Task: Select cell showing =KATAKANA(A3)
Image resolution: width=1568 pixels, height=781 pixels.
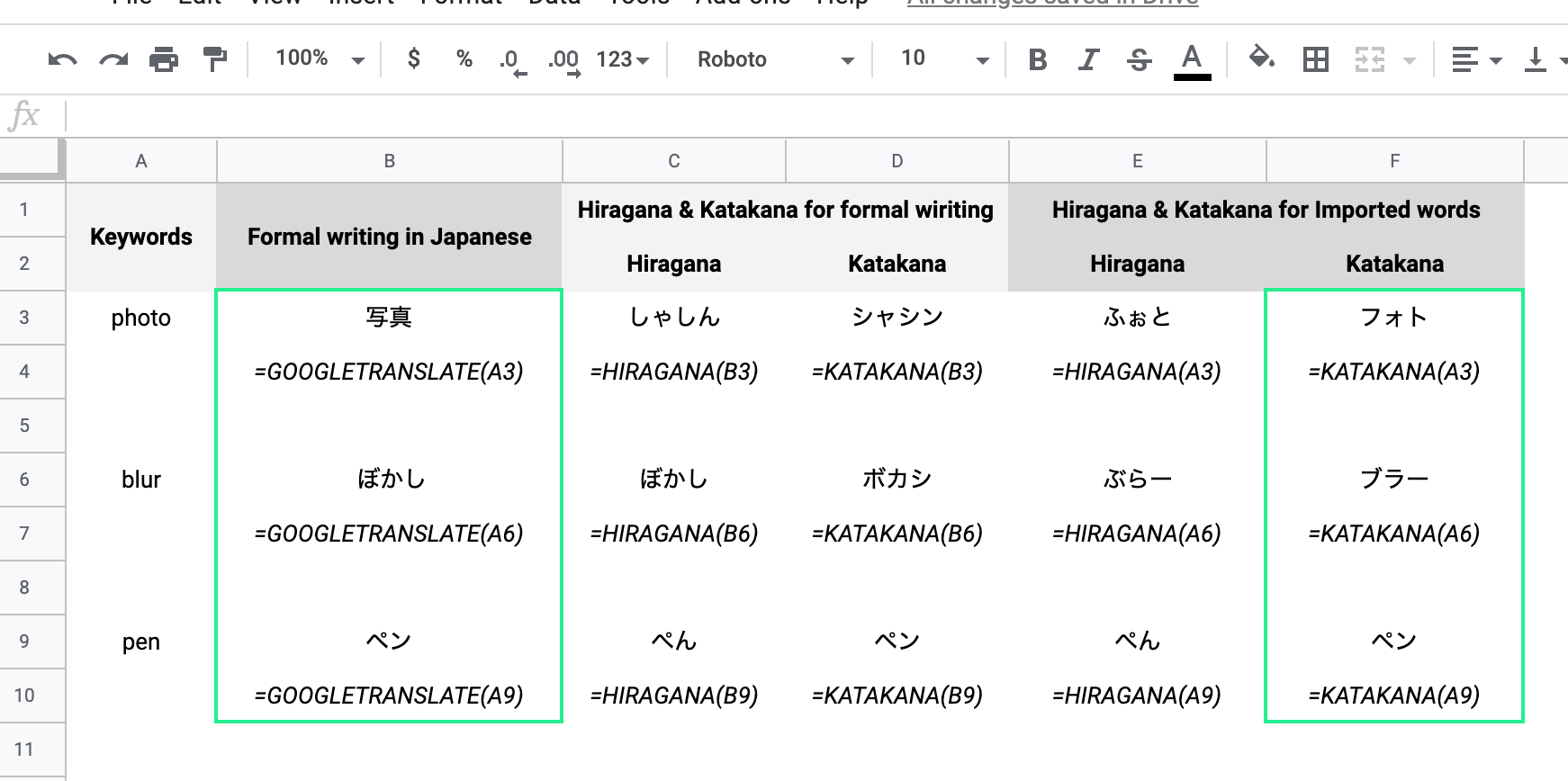Action: pos(1395,372)
